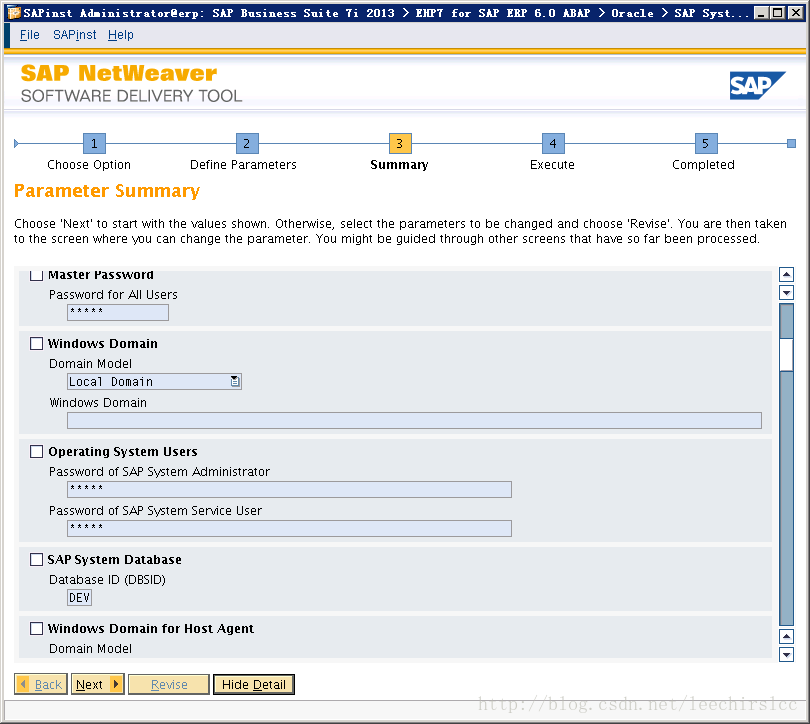Click the Parameter Summary heading
Image resolution: width=810 pixels, height=724 pixels.
(x=107, y=191)
